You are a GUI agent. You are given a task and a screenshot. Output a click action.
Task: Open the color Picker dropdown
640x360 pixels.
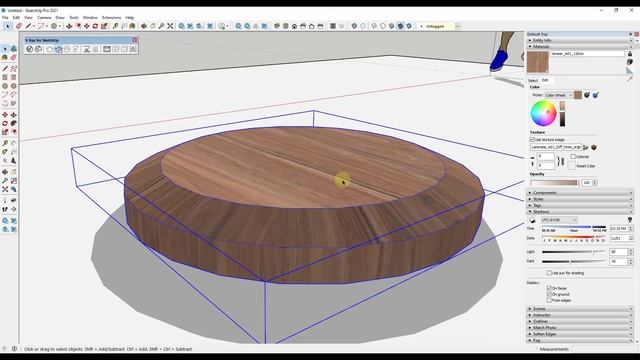(x=558, y=95)
